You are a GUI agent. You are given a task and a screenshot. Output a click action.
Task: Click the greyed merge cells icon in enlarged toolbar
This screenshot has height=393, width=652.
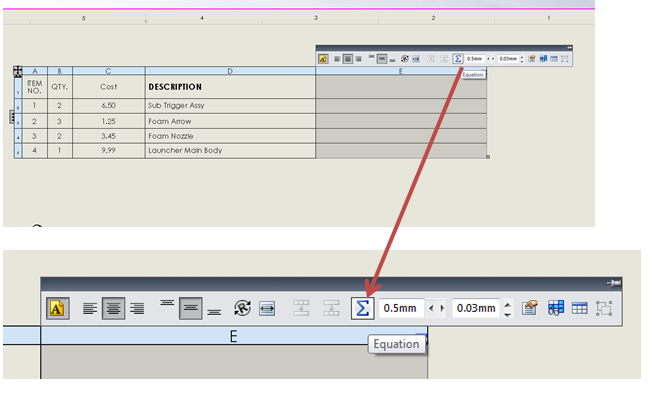[x=301, y=308]
